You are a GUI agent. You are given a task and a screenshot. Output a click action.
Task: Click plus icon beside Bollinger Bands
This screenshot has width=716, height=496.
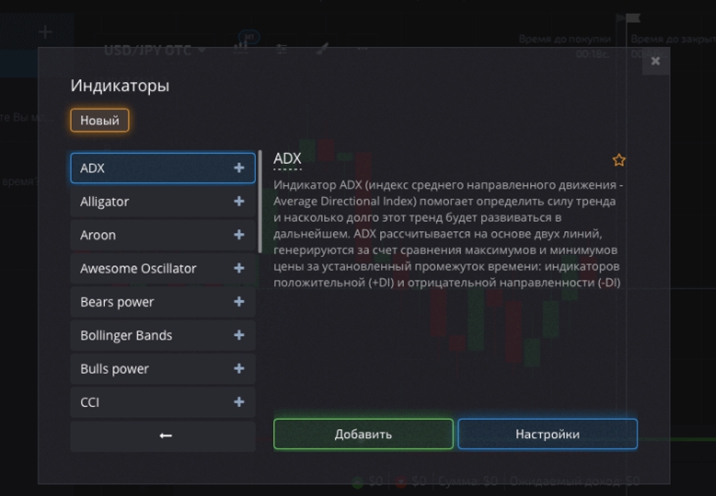tap(238, 335)
